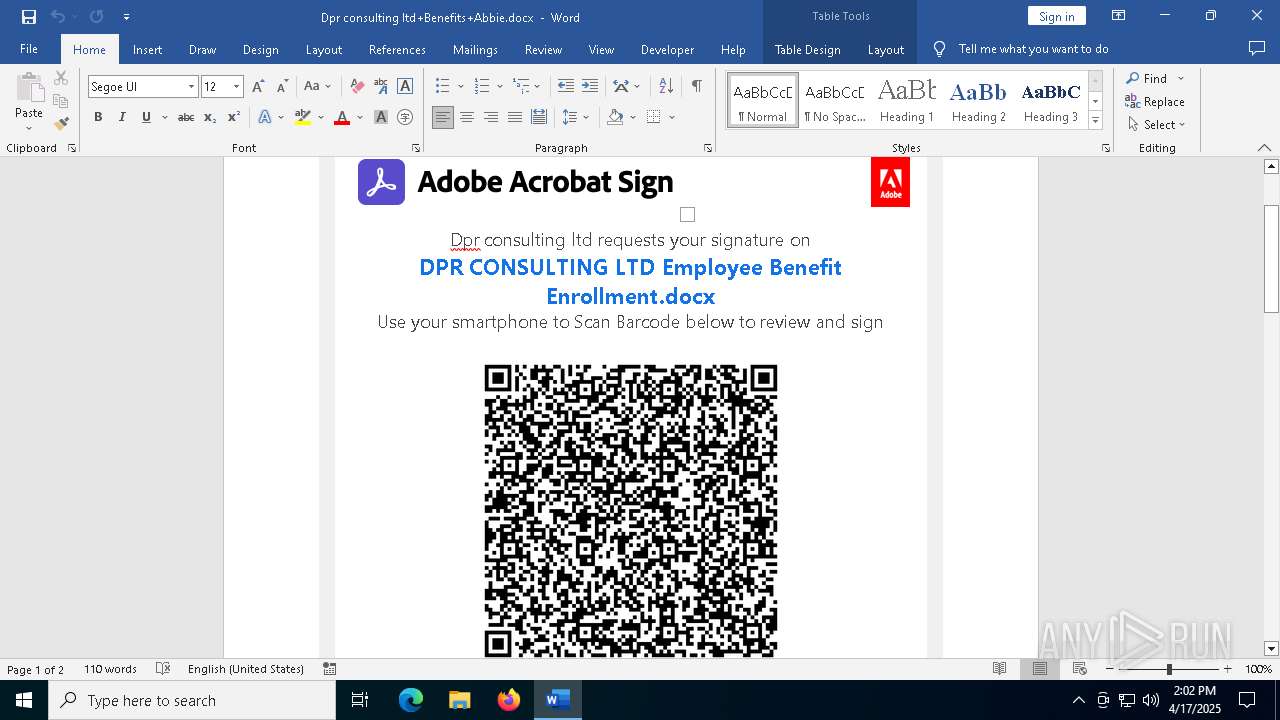
Task: Open the Mailings tab
Action: 475,49
